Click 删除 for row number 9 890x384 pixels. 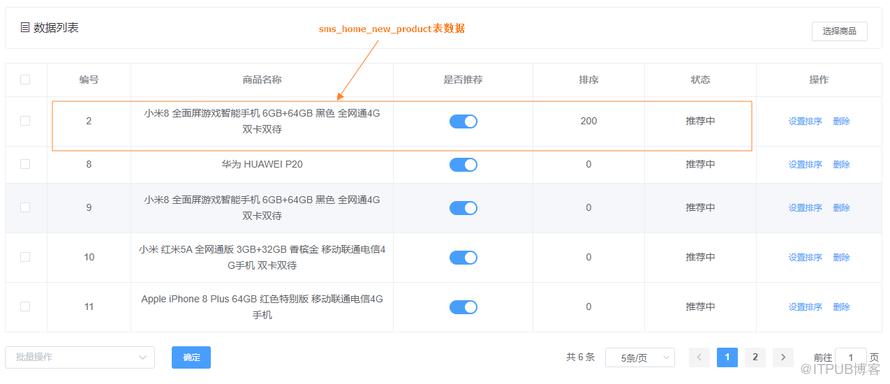[841, 208]
